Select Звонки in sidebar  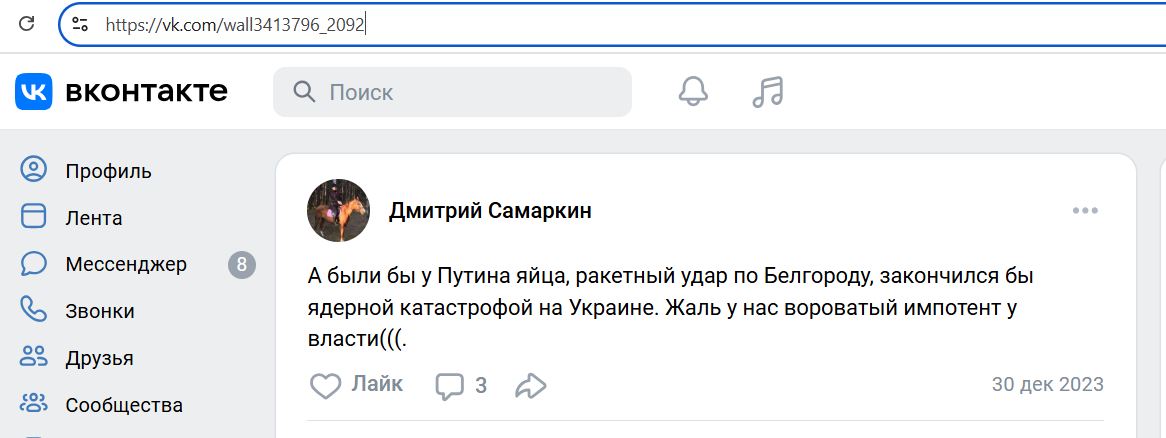point(100,311)
